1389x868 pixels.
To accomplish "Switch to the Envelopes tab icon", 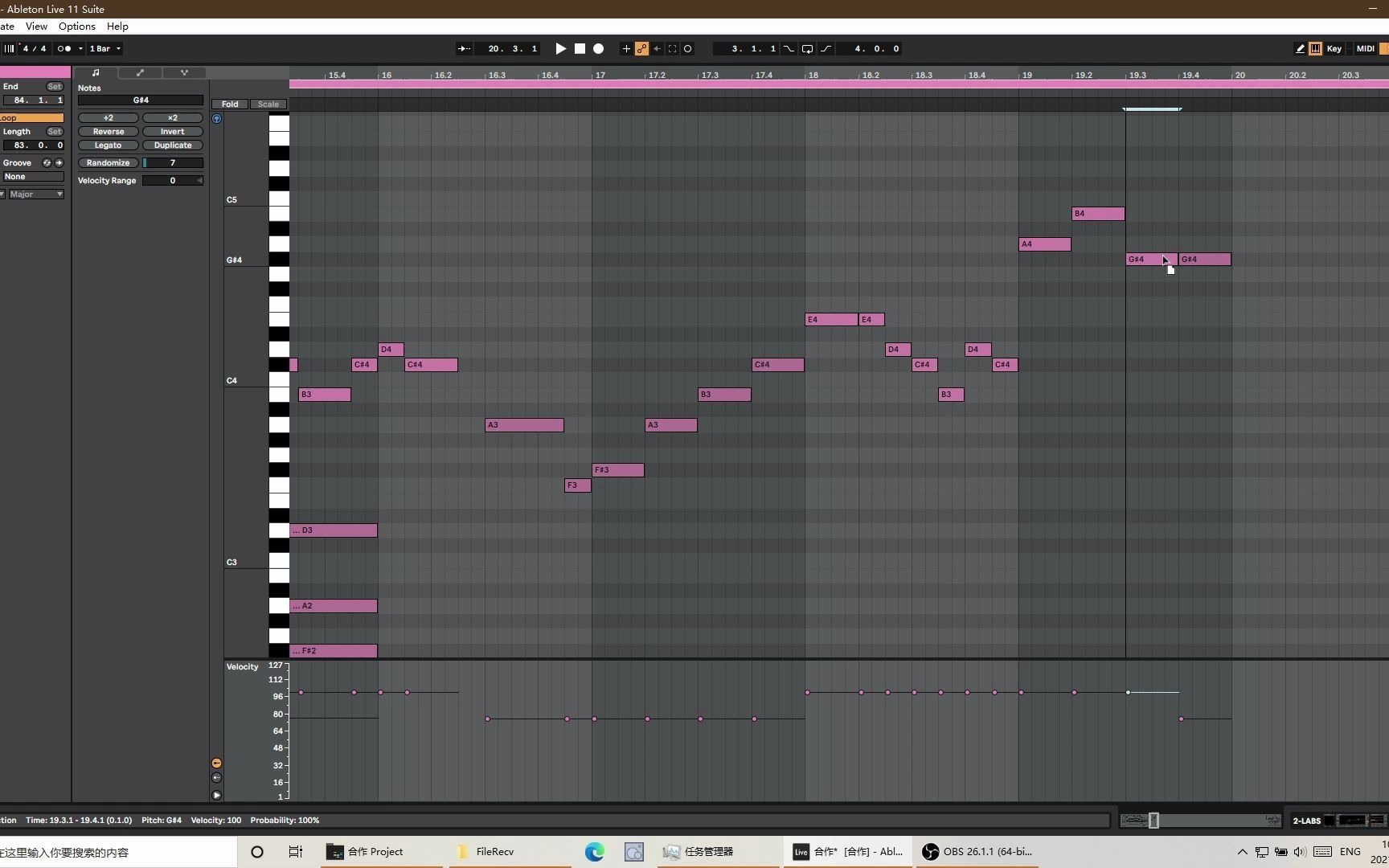I will click(140, 73).
